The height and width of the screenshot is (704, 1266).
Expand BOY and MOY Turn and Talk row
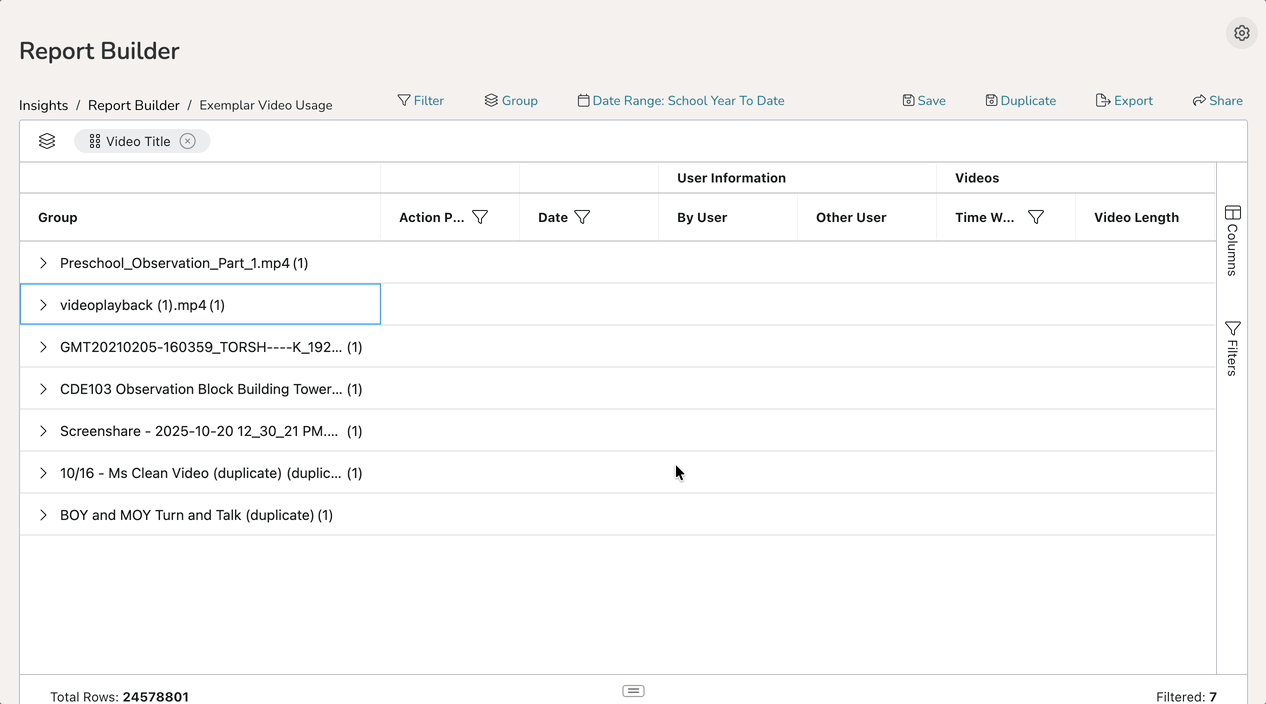pos(43,515)
